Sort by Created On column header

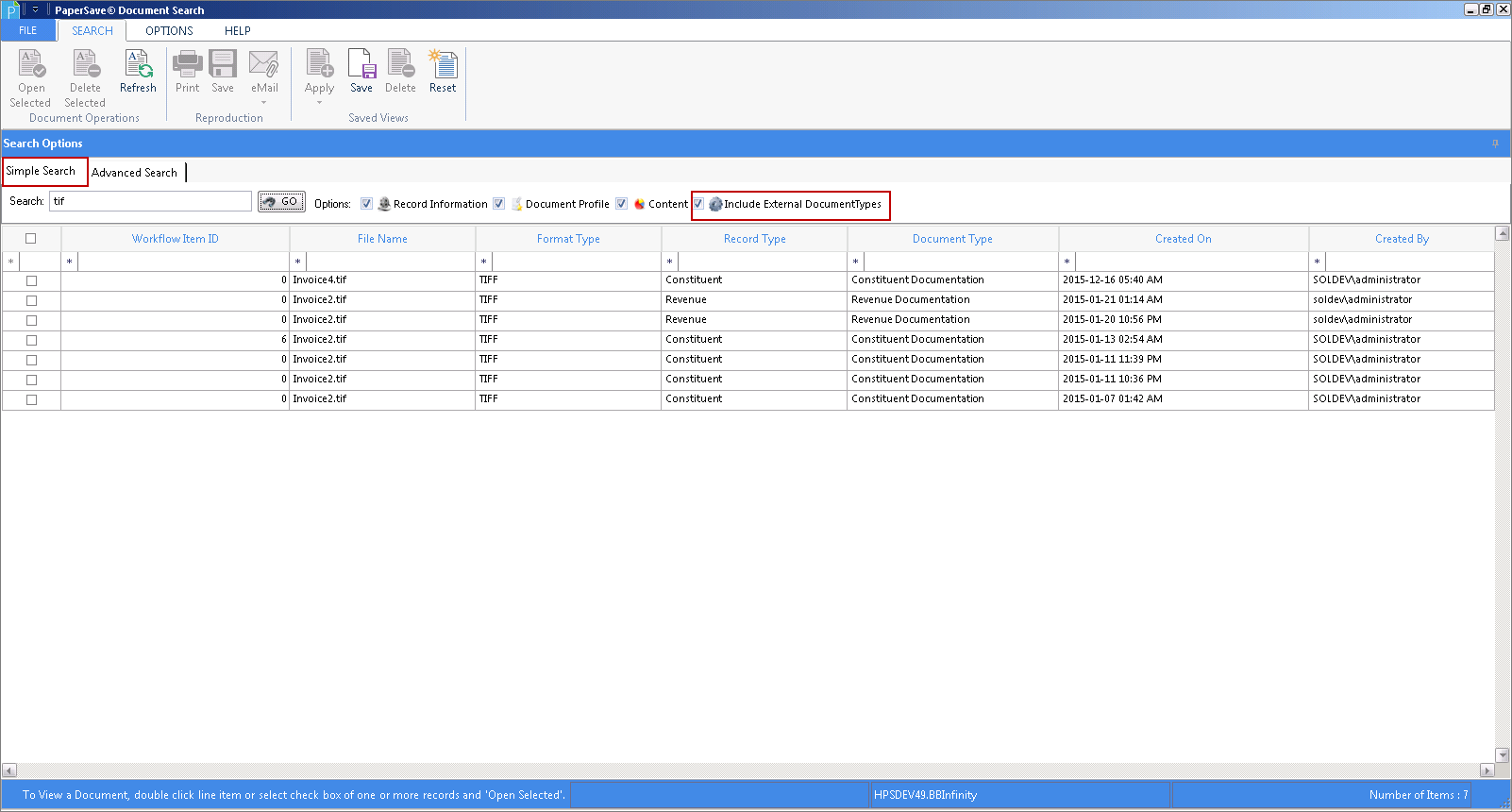click(1184, 239)
